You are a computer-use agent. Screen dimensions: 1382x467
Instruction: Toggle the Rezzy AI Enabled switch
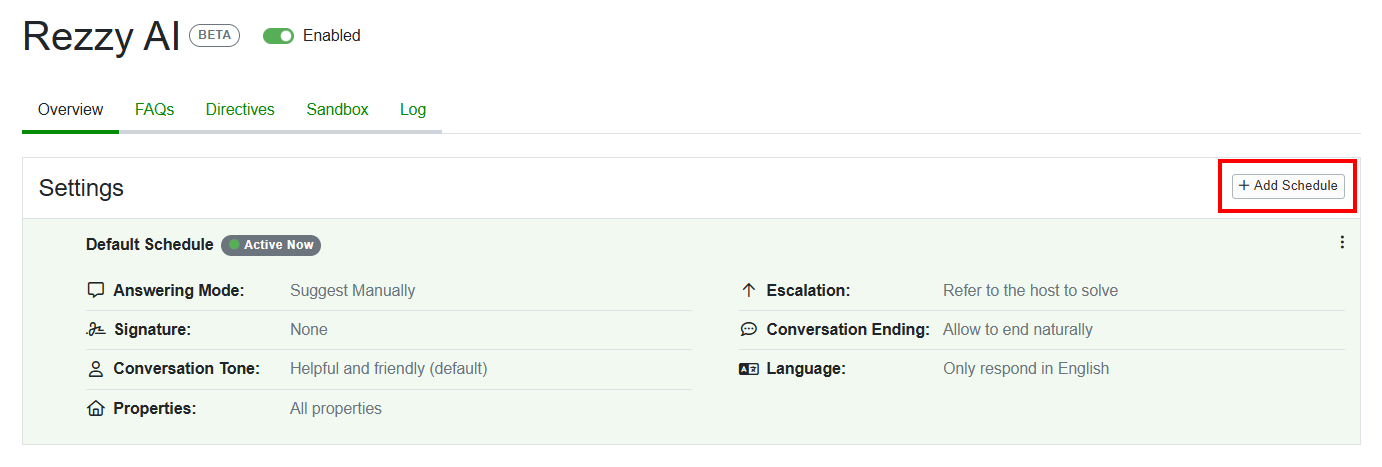tap(278, 36)
